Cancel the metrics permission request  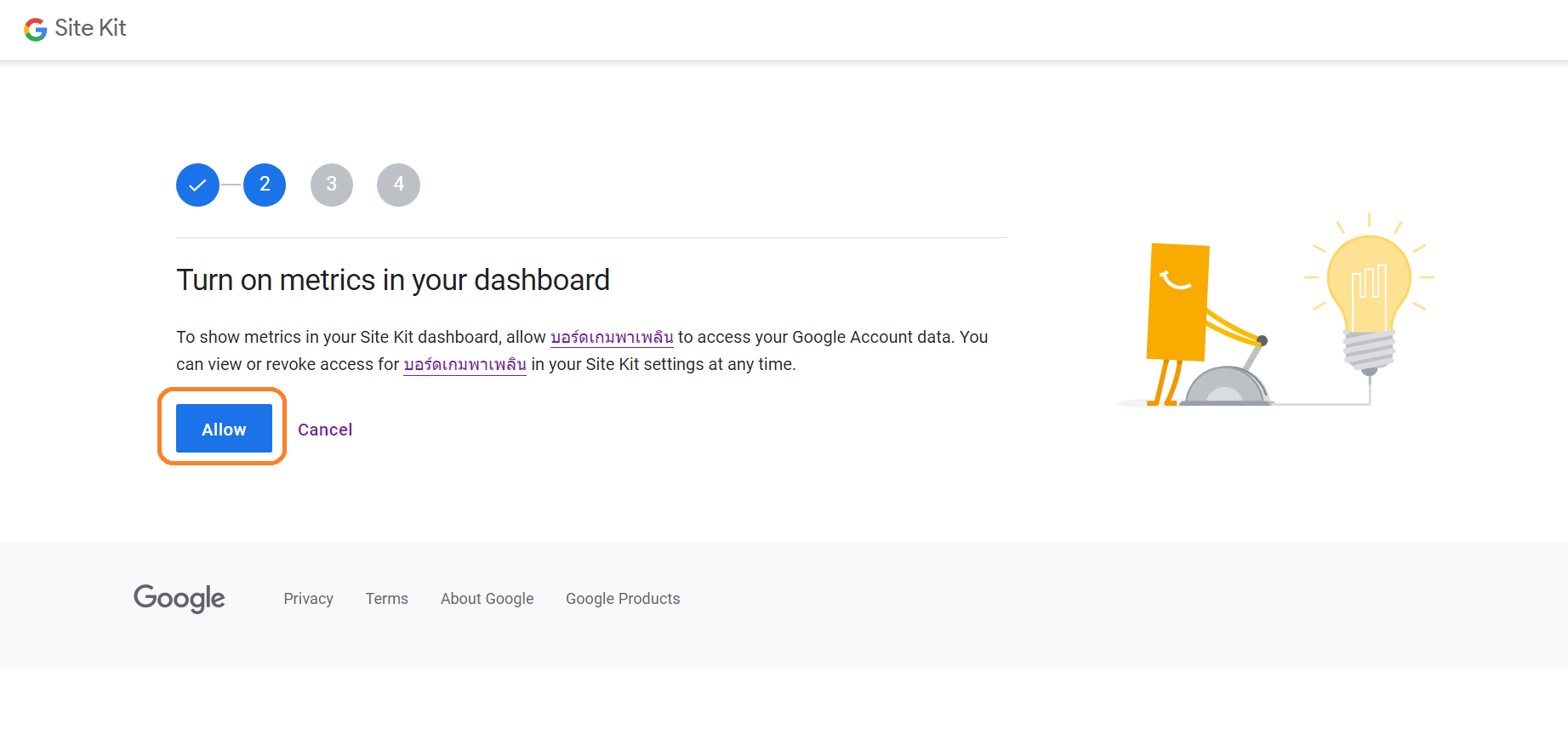pos(325,430)
